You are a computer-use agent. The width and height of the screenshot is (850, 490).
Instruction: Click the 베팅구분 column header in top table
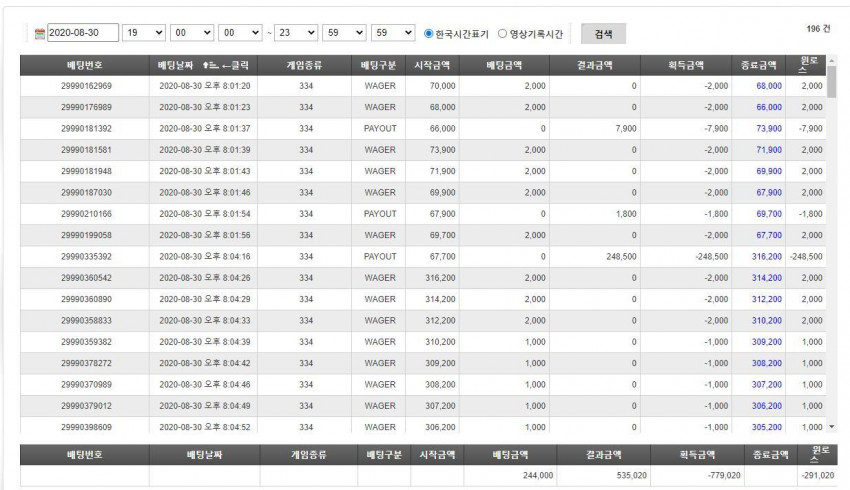[378, 66]
